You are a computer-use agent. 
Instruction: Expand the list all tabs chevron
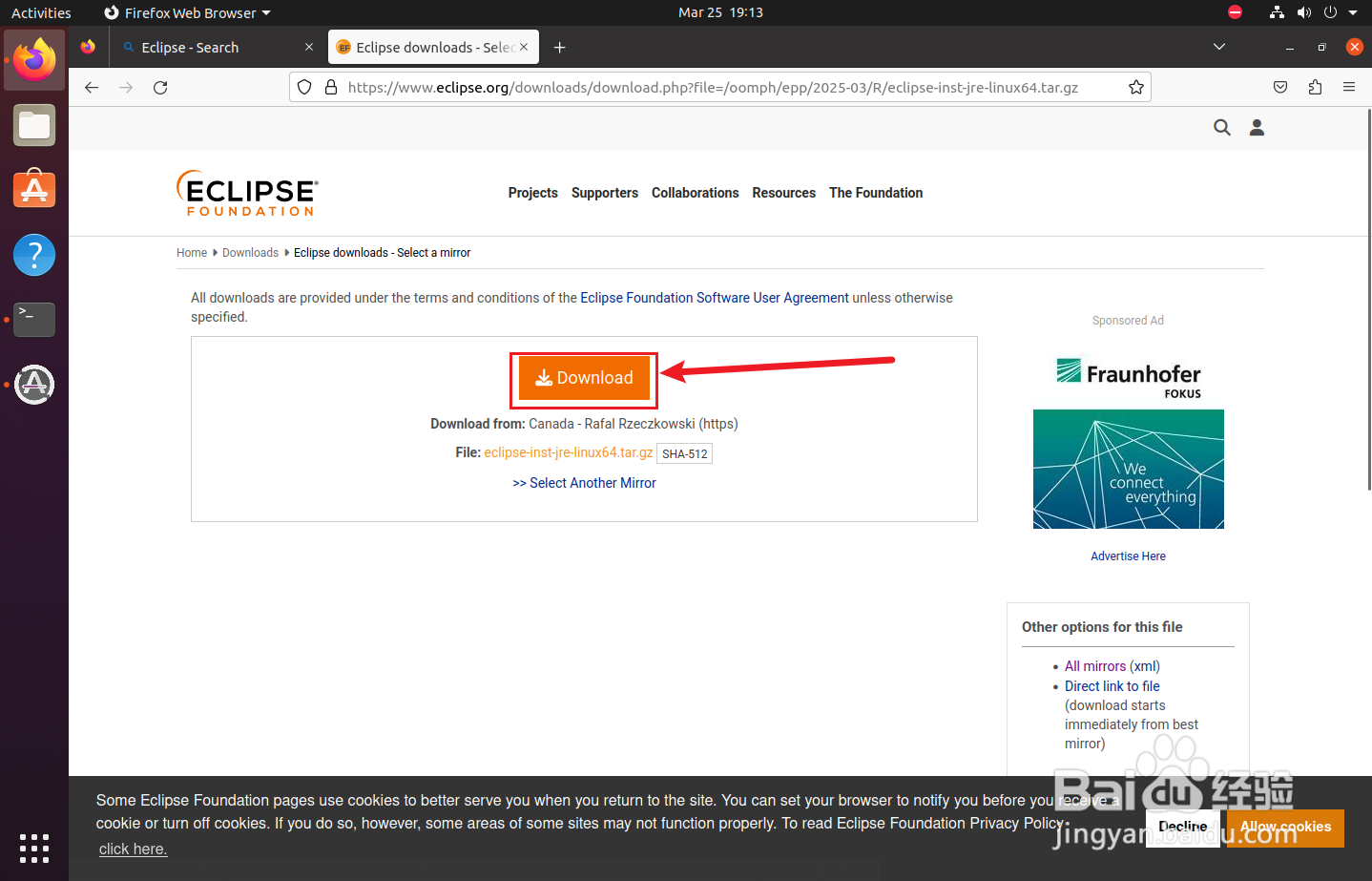point(1218,47)
